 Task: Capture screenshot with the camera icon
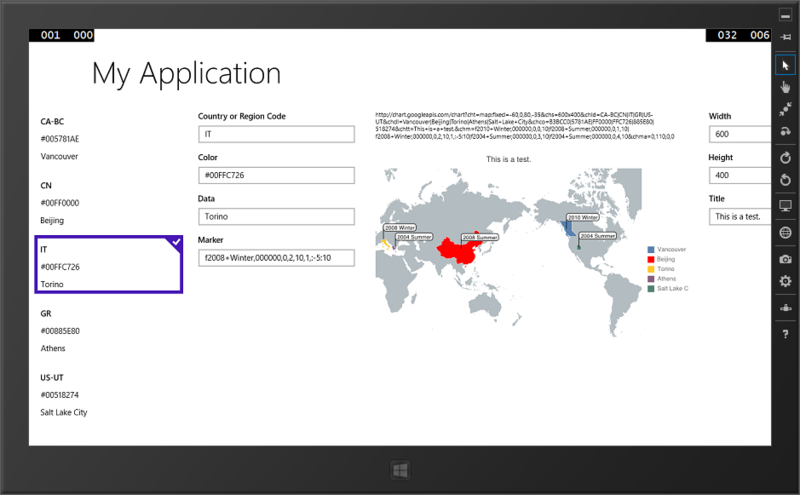785,259
